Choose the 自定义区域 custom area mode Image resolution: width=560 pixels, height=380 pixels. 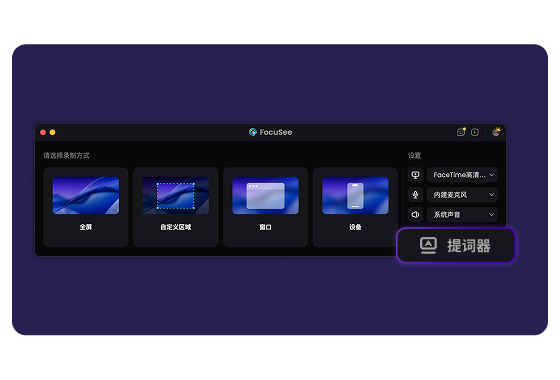click(x=175, y=207)
